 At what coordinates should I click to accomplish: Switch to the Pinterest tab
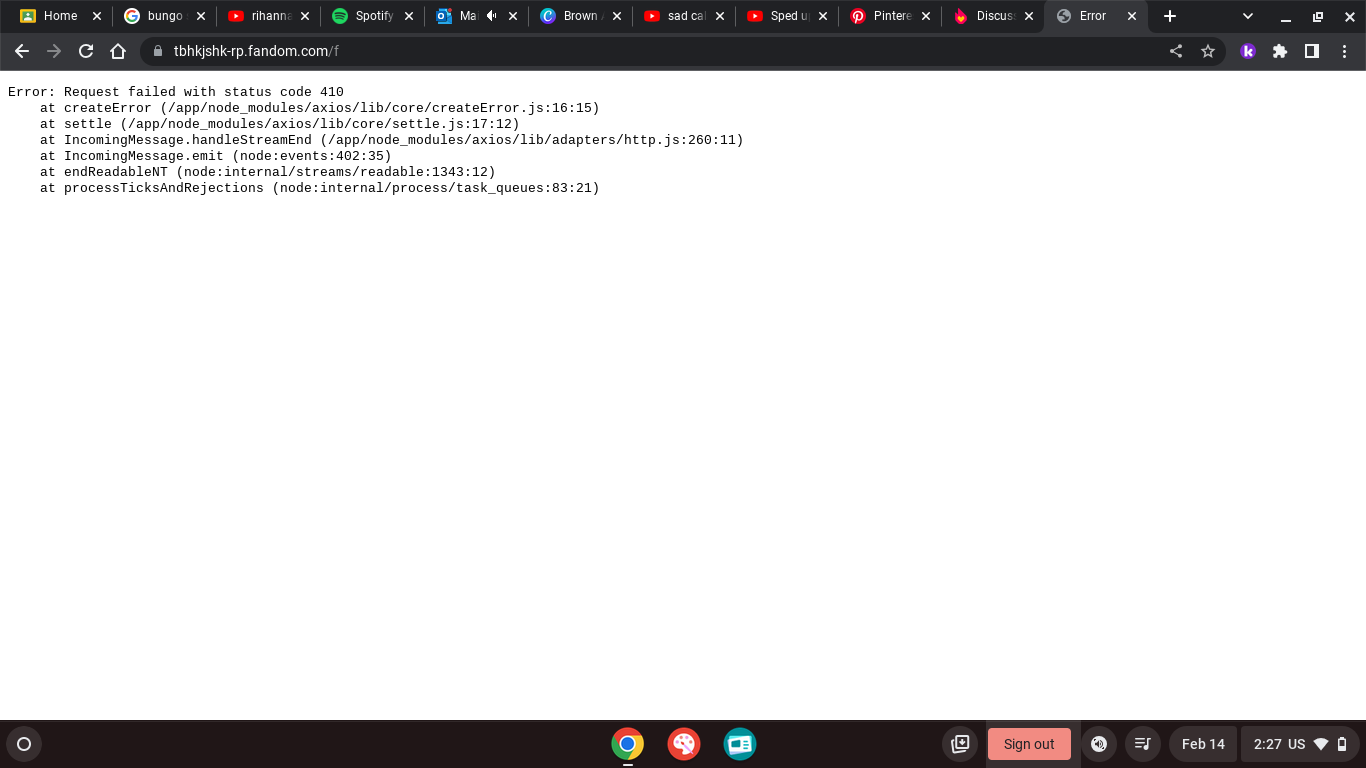point(885,16)
